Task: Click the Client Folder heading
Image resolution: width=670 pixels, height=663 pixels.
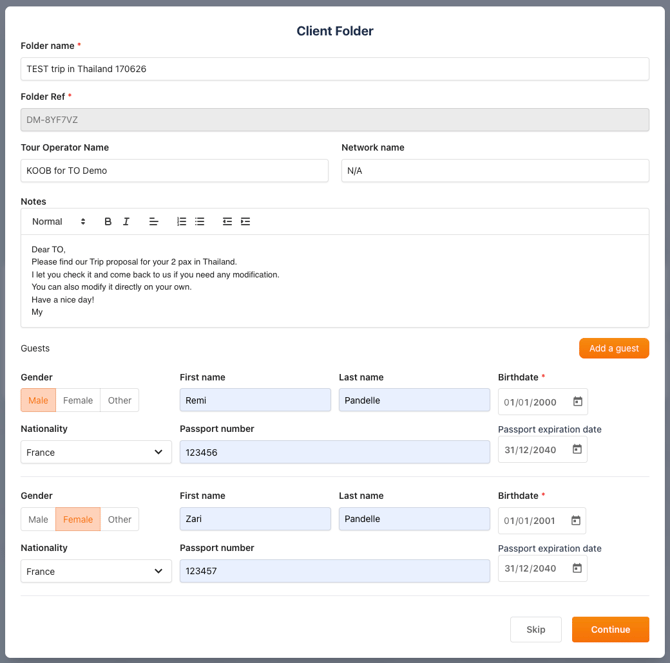Action: pos(335,31)
